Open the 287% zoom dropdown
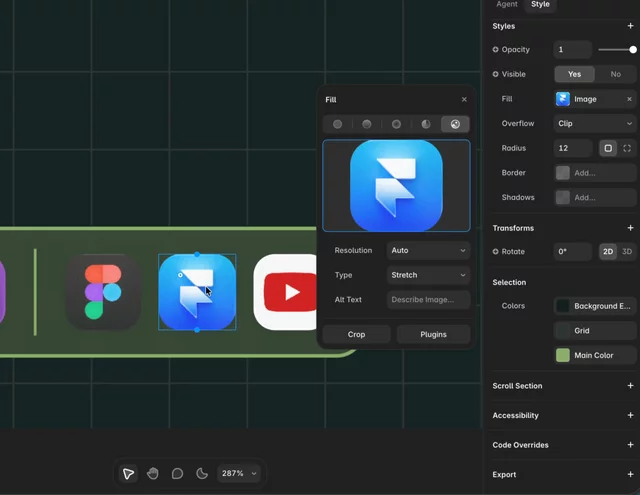The height and width of the screenshot is (495, 640). [239, 473]
